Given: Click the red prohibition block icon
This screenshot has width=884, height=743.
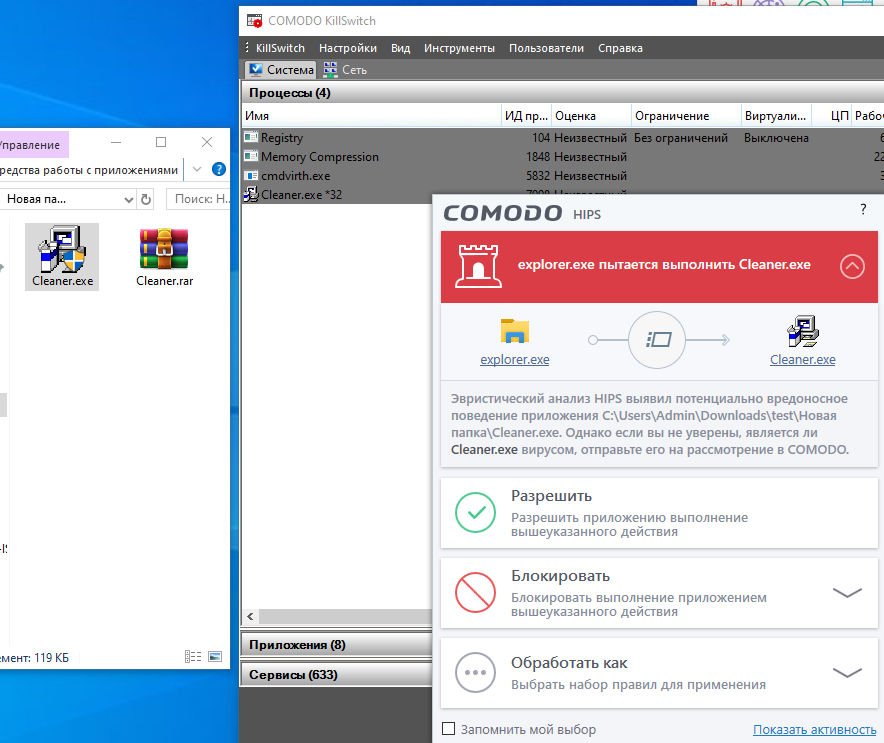Looking at the screenshot, I should [475, 592].
